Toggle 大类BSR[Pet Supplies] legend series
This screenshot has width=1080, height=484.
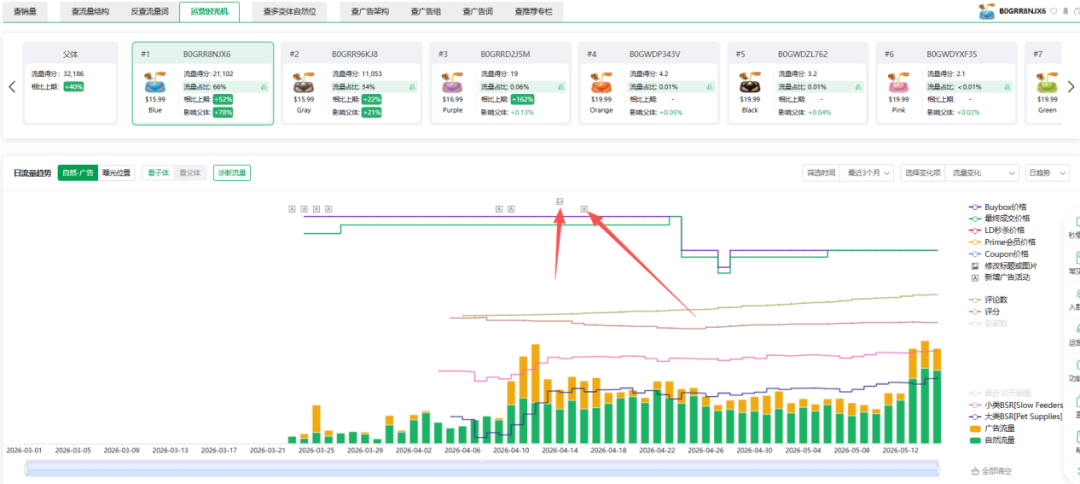[x=1016, y=417]
